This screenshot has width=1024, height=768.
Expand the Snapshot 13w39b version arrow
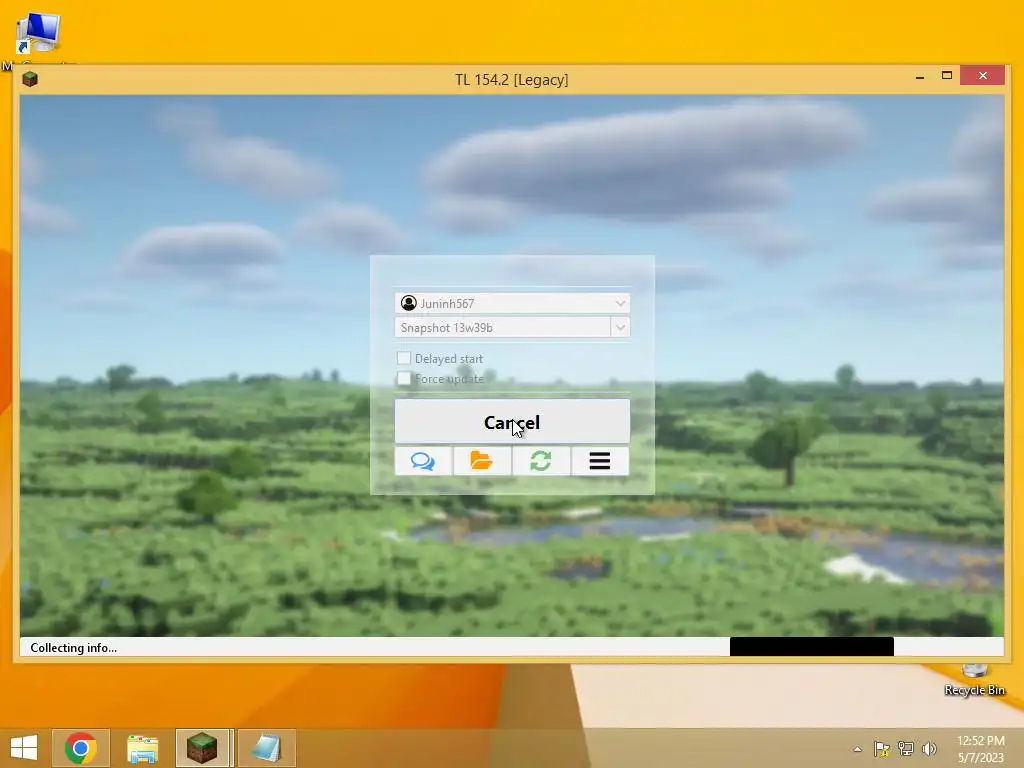620,327
